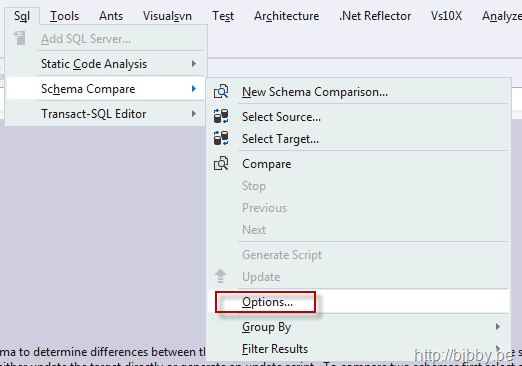Click the Previous menu entry

pyautogui.click(x=358, y=208)
